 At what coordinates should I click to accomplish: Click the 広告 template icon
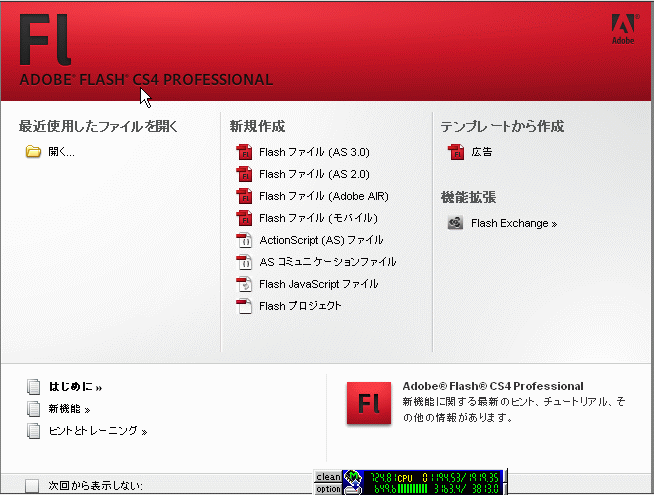click(456, 152)
